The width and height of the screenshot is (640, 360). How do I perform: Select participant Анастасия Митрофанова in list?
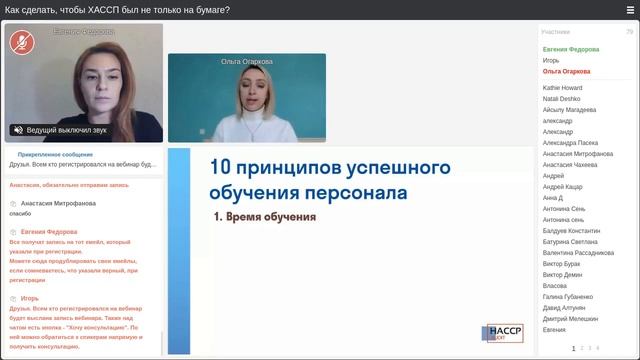coord(578,154)
